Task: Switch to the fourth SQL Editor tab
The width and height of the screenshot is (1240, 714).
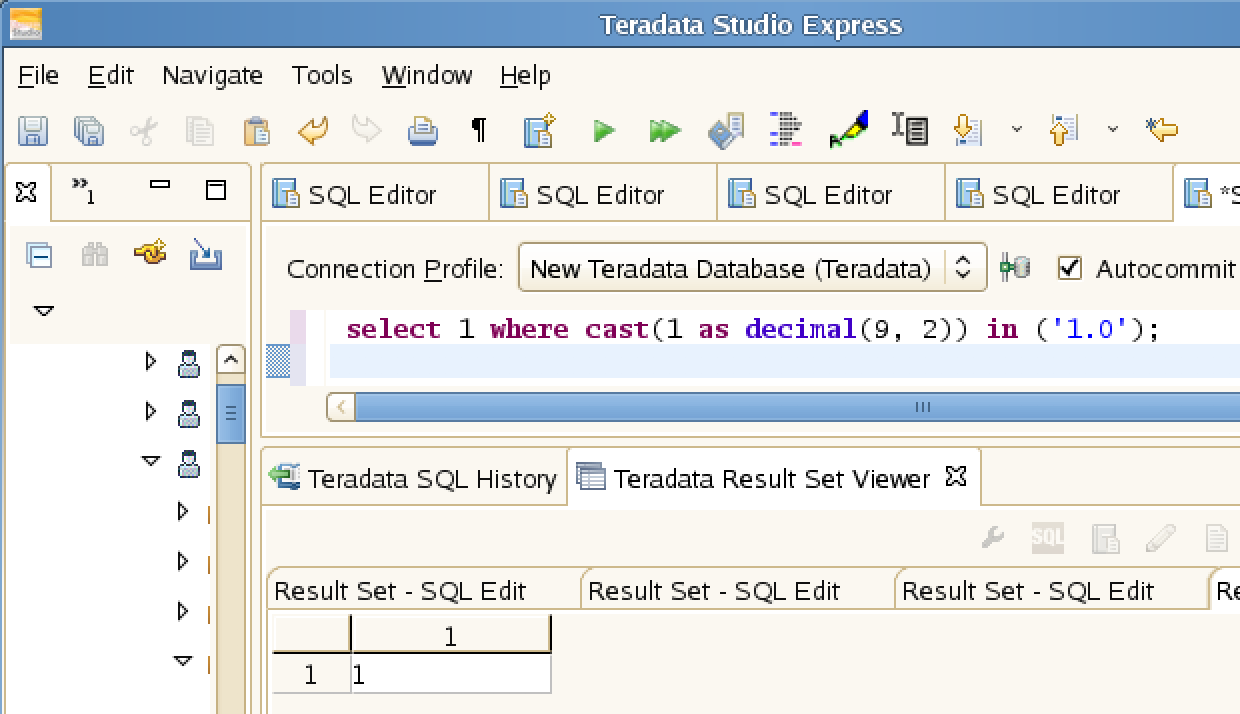Action: tap(1059, 194)
